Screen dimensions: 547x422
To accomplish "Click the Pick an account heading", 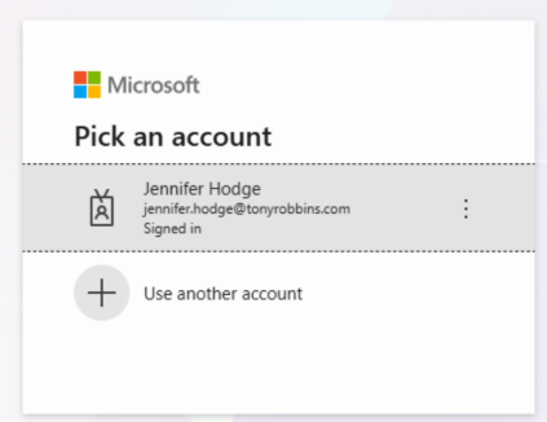I will pyautogui.click(x=173, y=137).
